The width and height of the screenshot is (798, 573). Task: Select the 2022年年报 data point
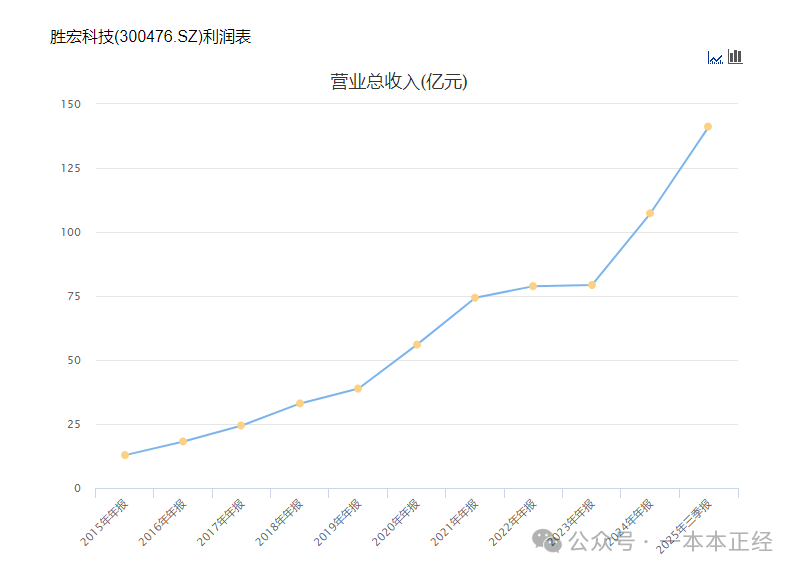pyautogui.click(x=533, y=286)
